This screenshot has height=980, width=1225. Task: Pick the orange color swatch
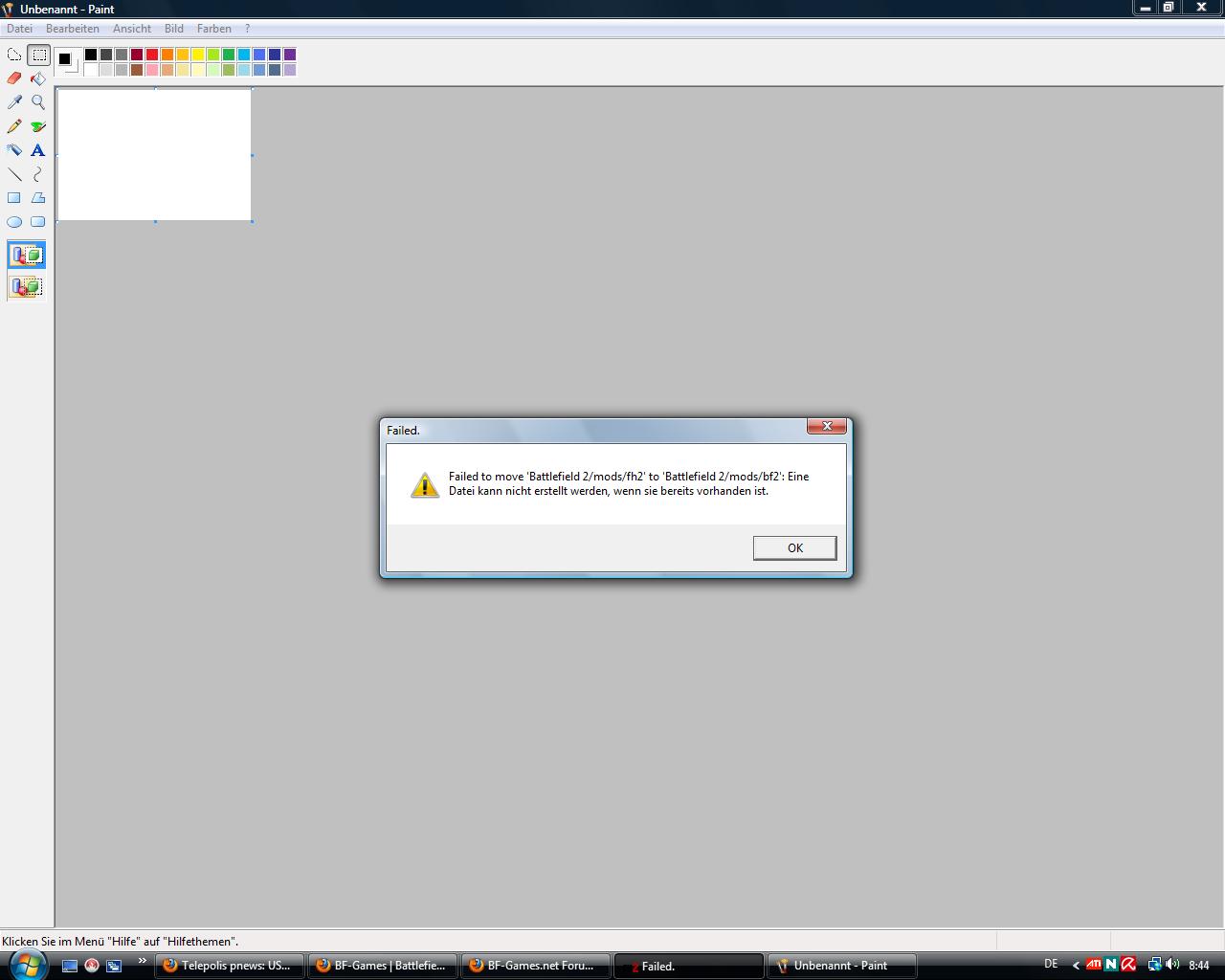[x=167, y=55]
